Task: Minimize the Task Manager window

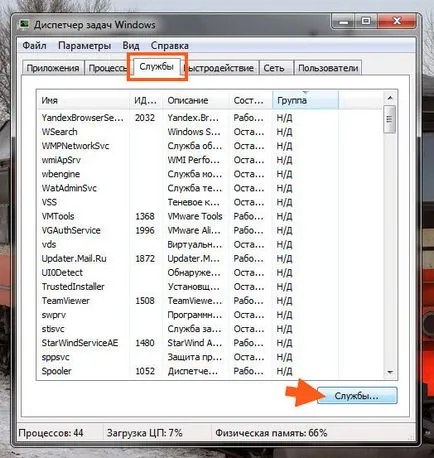Action: click(344, 22)
